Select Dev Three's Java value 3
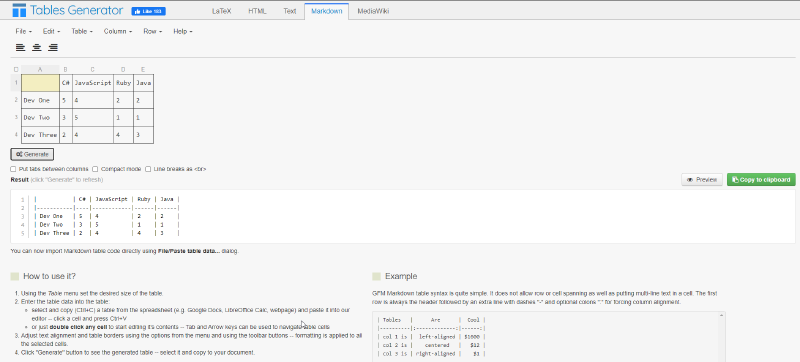 click(x=143, y=135)
